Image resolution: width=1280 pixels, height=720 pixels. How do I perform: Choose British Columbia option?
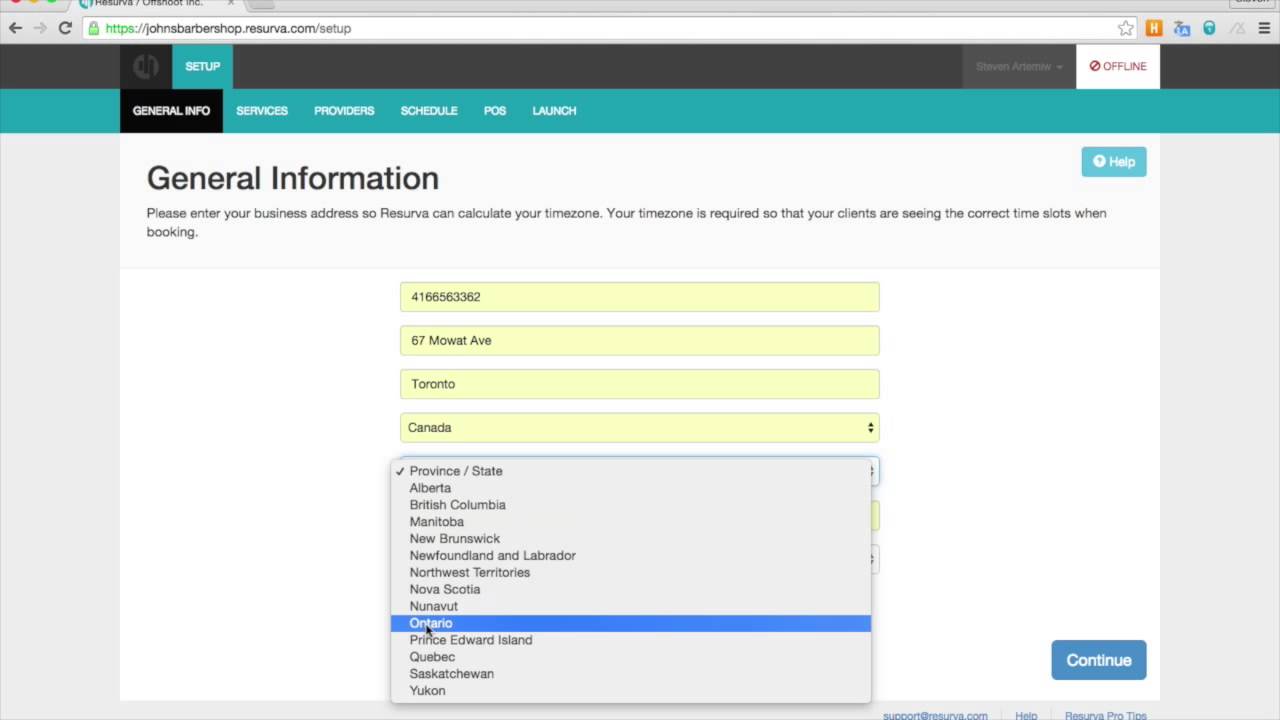[x=631, y=505]
